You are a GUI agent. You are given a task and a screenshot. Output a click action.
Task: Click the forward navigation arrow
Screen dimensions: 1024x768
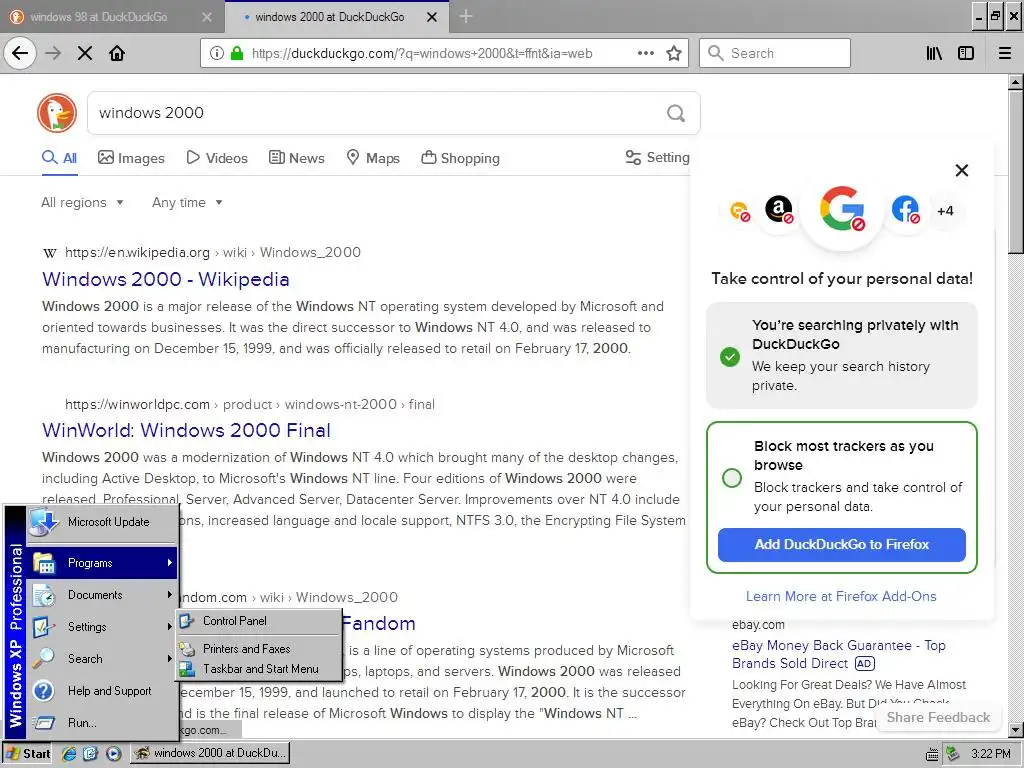(x=53, y=53)
